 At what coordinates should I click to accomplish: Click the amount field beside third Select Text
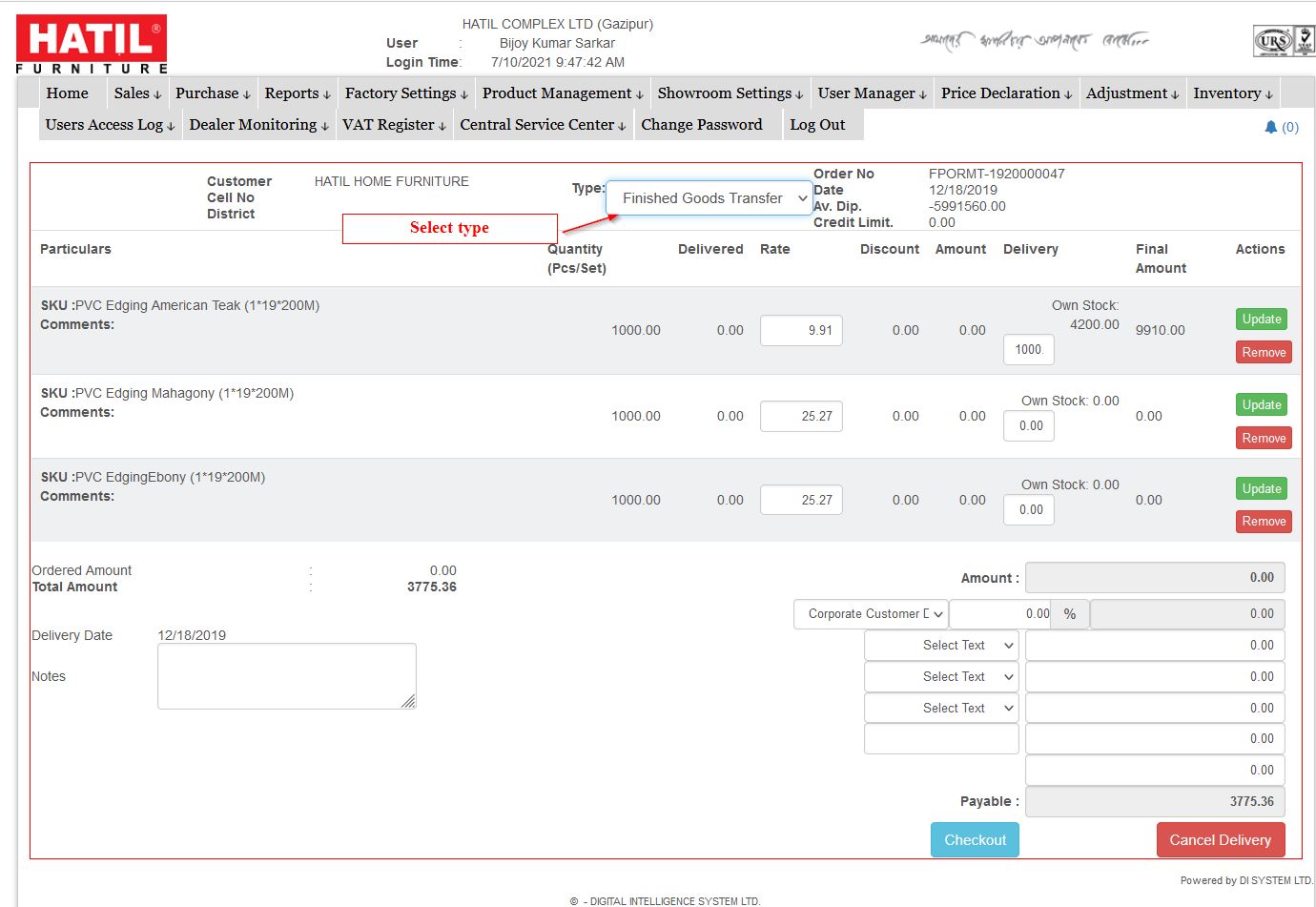[1155, 709]
